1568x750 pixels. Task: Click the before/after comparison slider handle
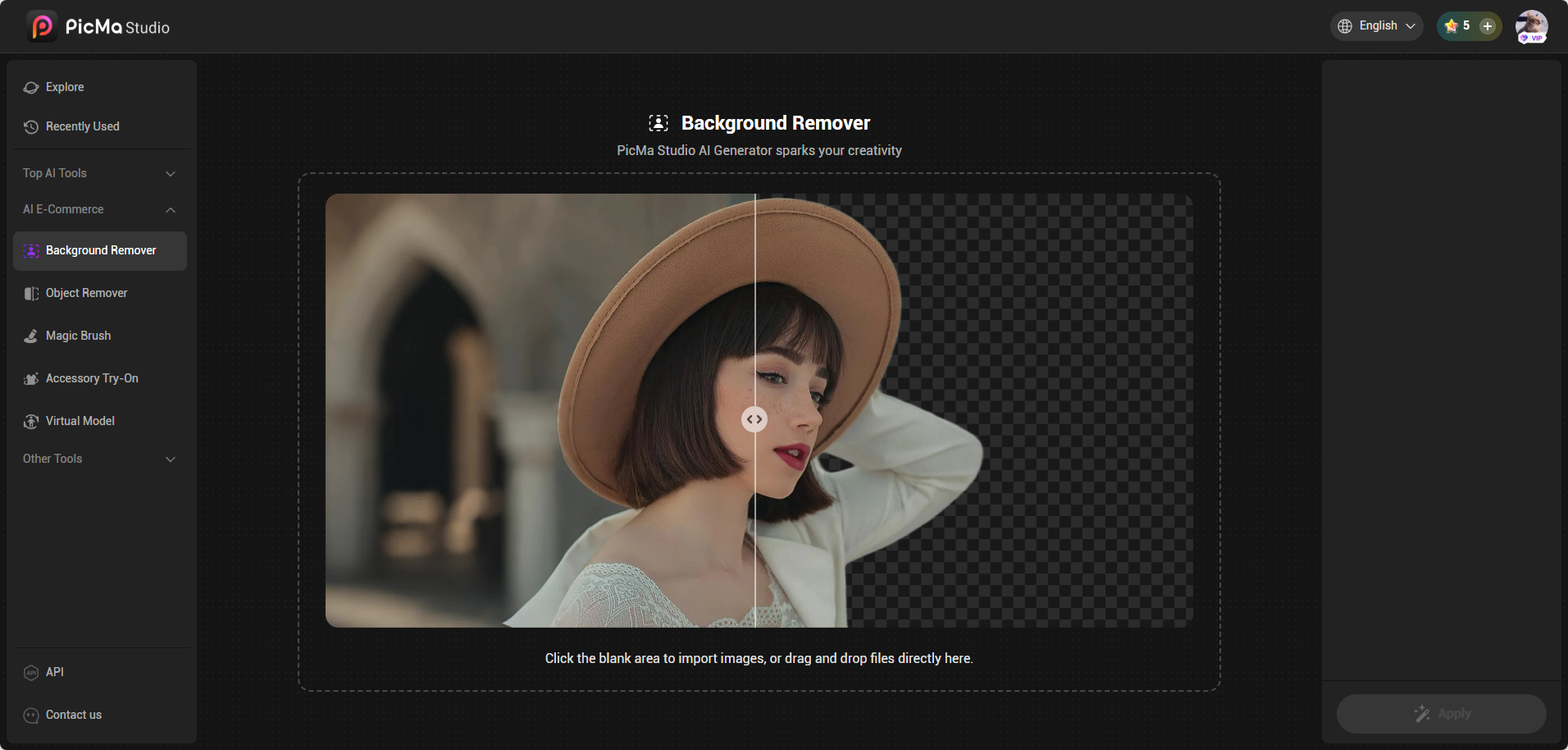pos(754,419)
